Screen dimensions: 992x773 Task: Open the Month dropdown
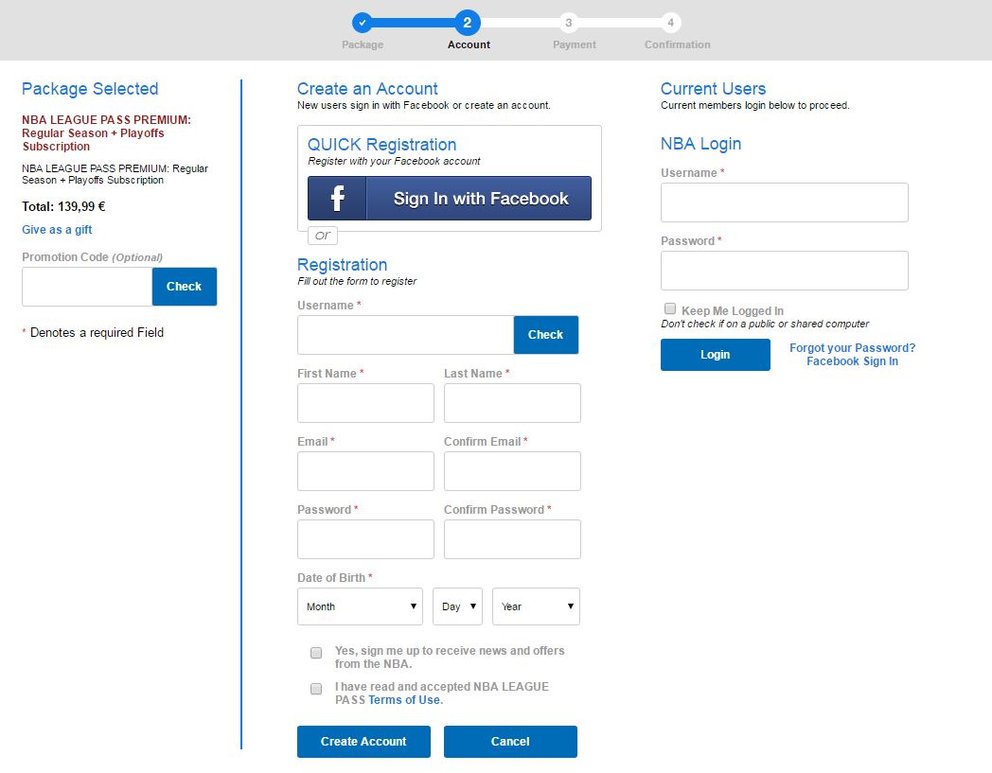(360, 607)
